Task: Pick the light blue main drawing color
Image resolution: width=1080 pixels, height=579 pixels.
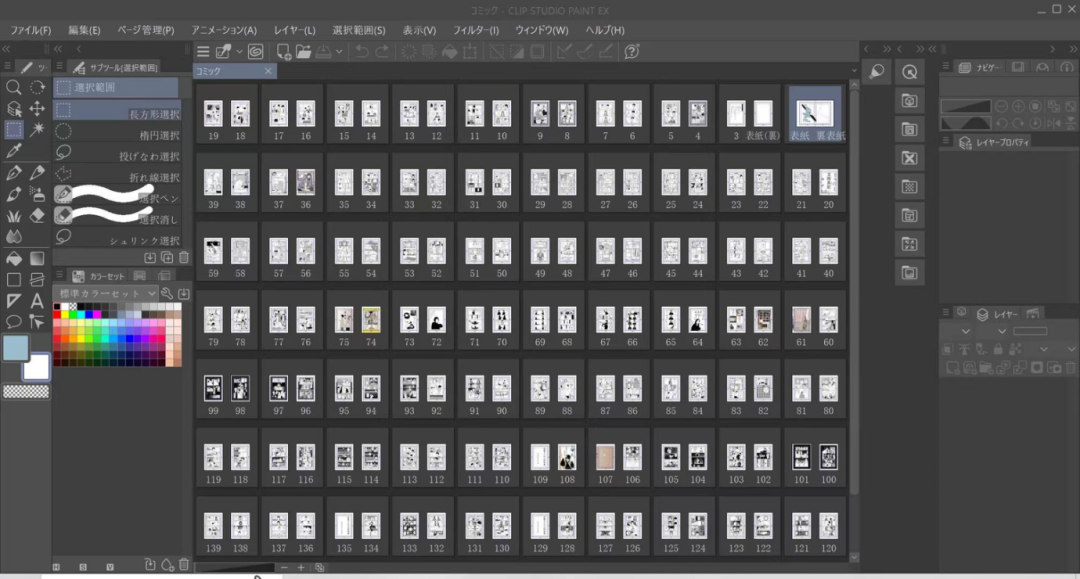Action: coord(16,348)
